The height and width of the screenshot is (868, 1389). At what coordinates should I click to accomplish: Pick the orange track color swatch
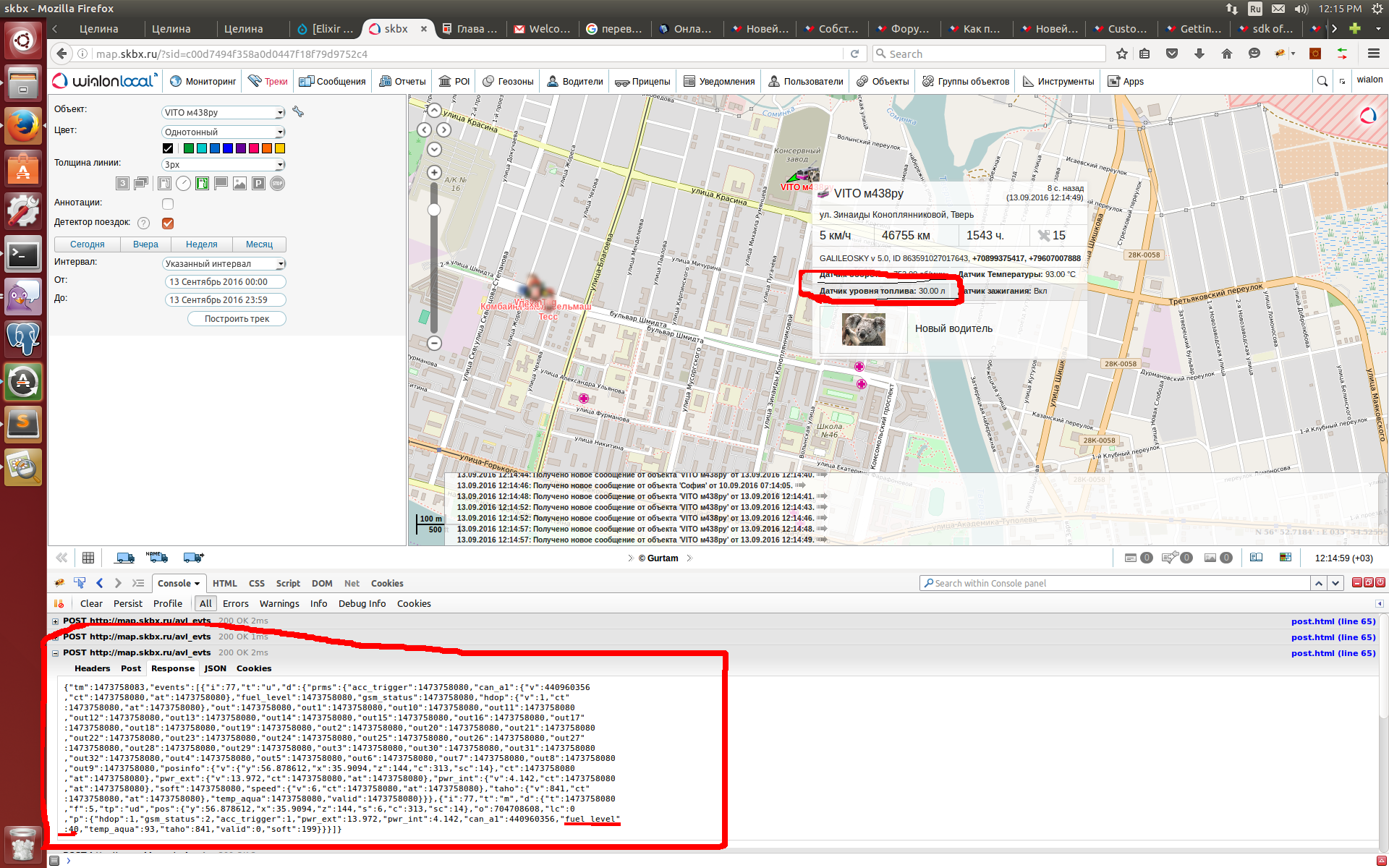point(267,148)
